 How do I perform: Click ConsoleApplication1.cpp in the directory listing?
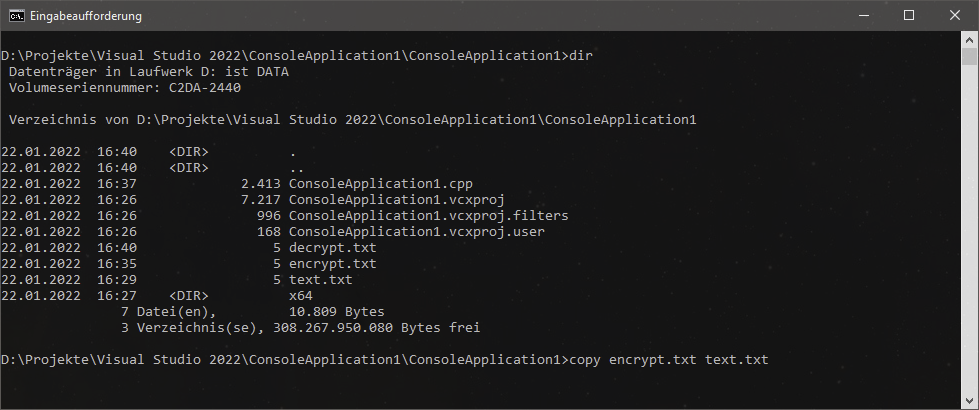pyautogui.click(x=380, y=184)
